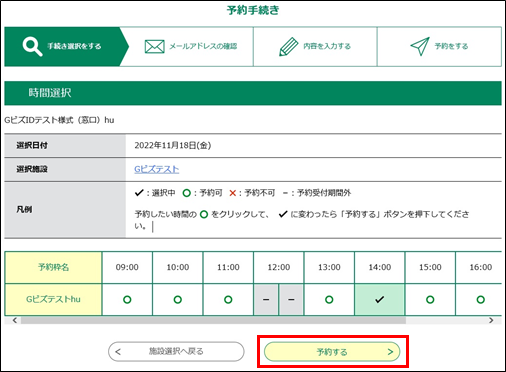Click the checkmark legend icon for 選択中

point(139,193)
